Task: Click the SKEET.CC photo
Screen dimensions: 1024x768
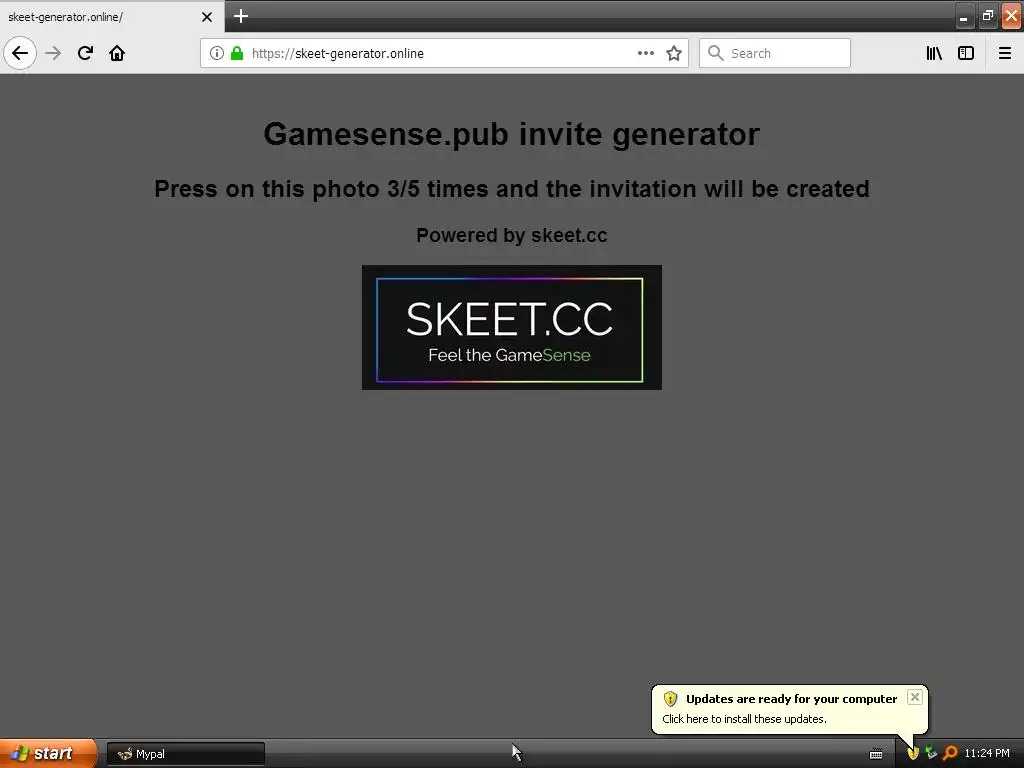Action: click(511, 327)
